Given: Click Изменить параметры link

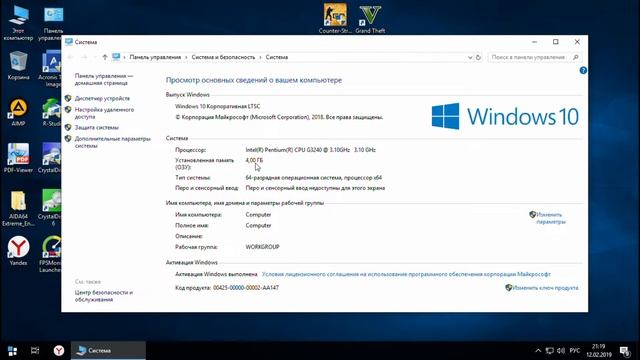Looking at the screenshot, I should click(x=551, y=218).
